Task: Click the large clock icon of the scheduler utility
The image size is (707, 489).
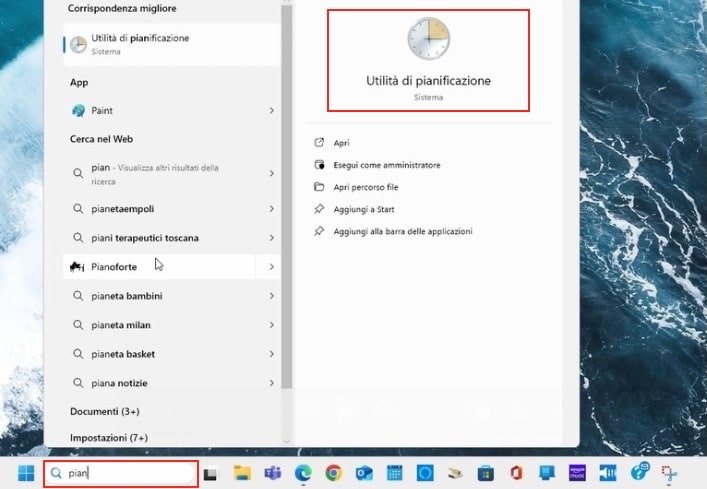Action: (x=428, y=39)
